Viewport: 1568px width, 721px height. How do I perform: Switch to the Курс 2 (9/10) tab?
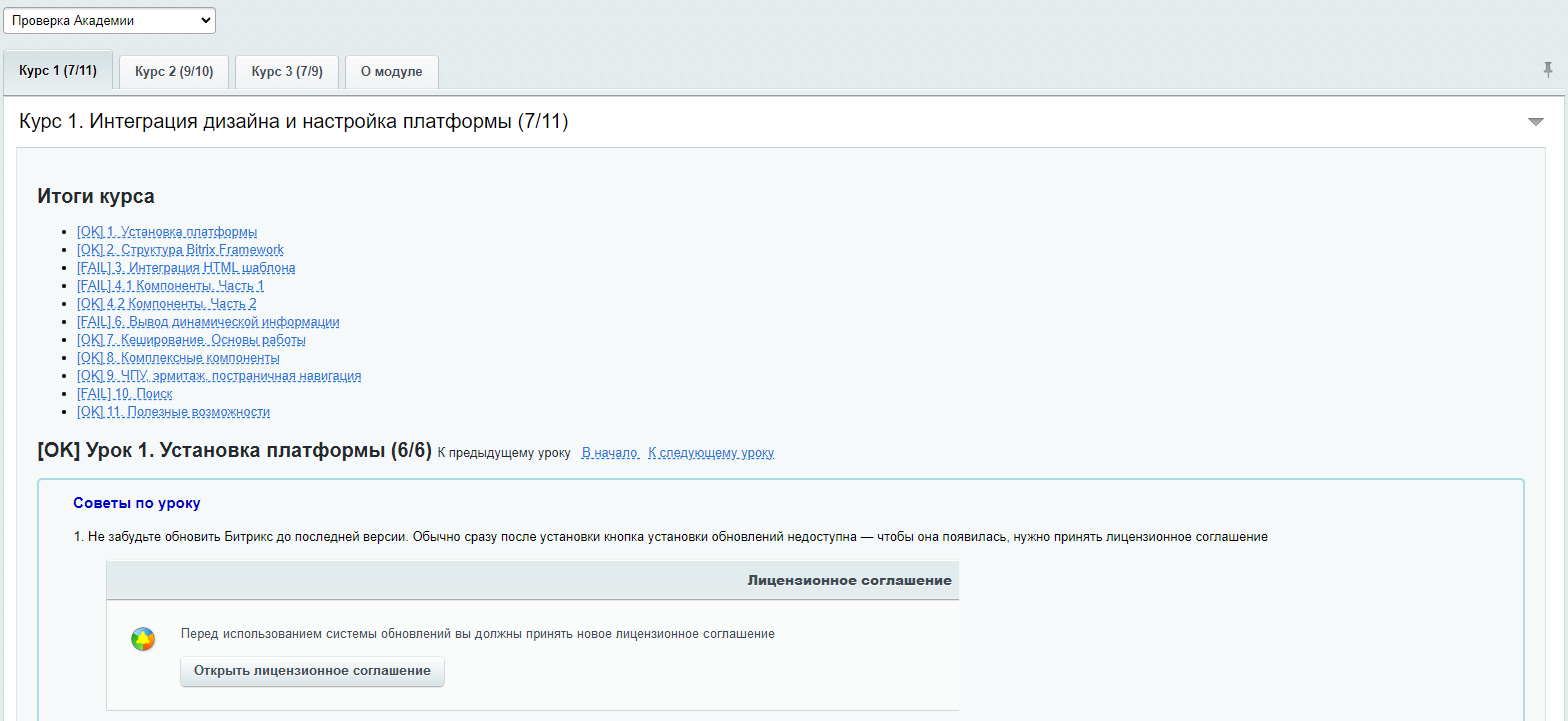point(174,72)
